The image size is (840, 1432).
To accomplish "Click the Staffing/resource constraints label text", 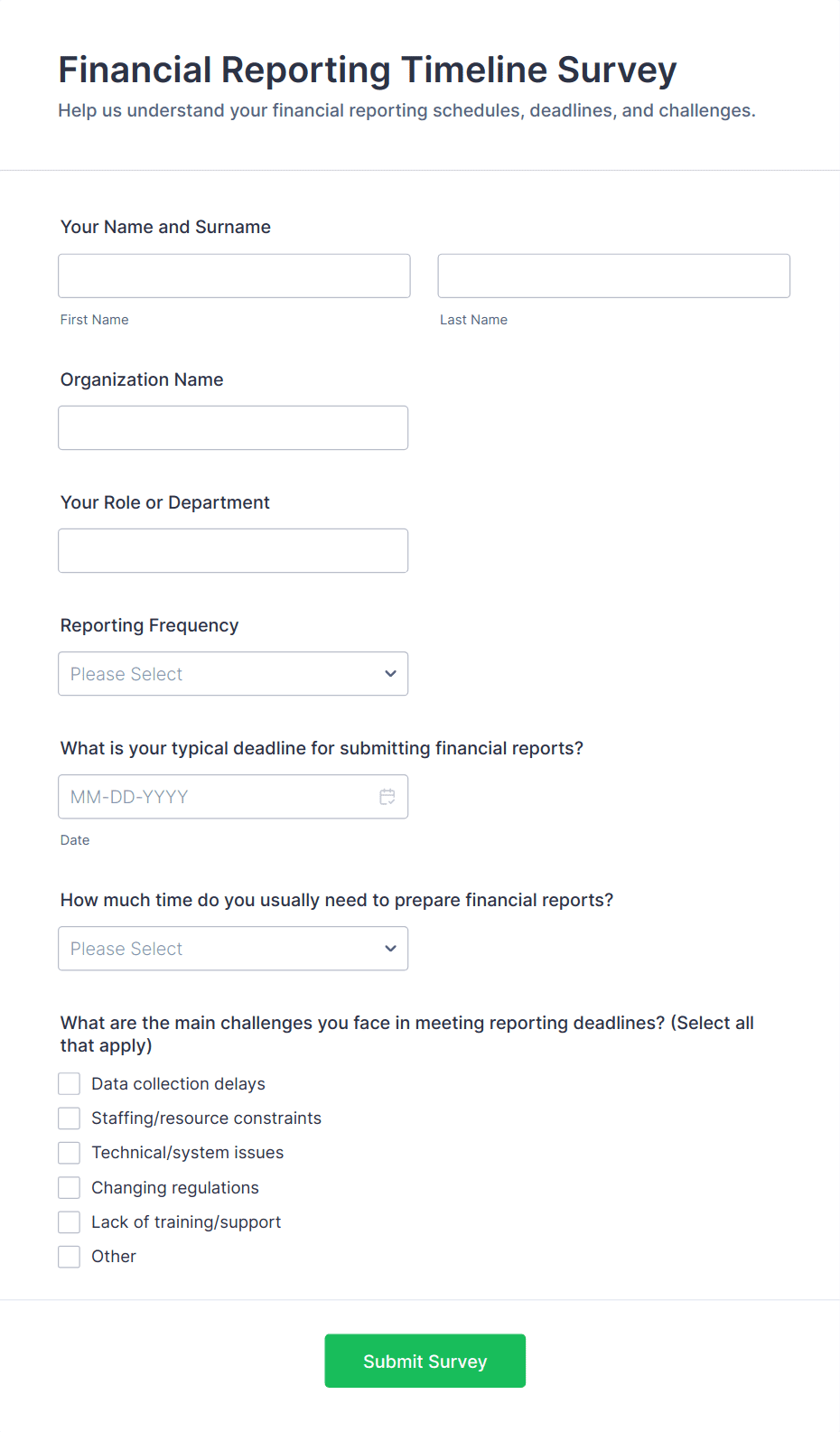I will pyautogui.click(x=206, y=1118).
